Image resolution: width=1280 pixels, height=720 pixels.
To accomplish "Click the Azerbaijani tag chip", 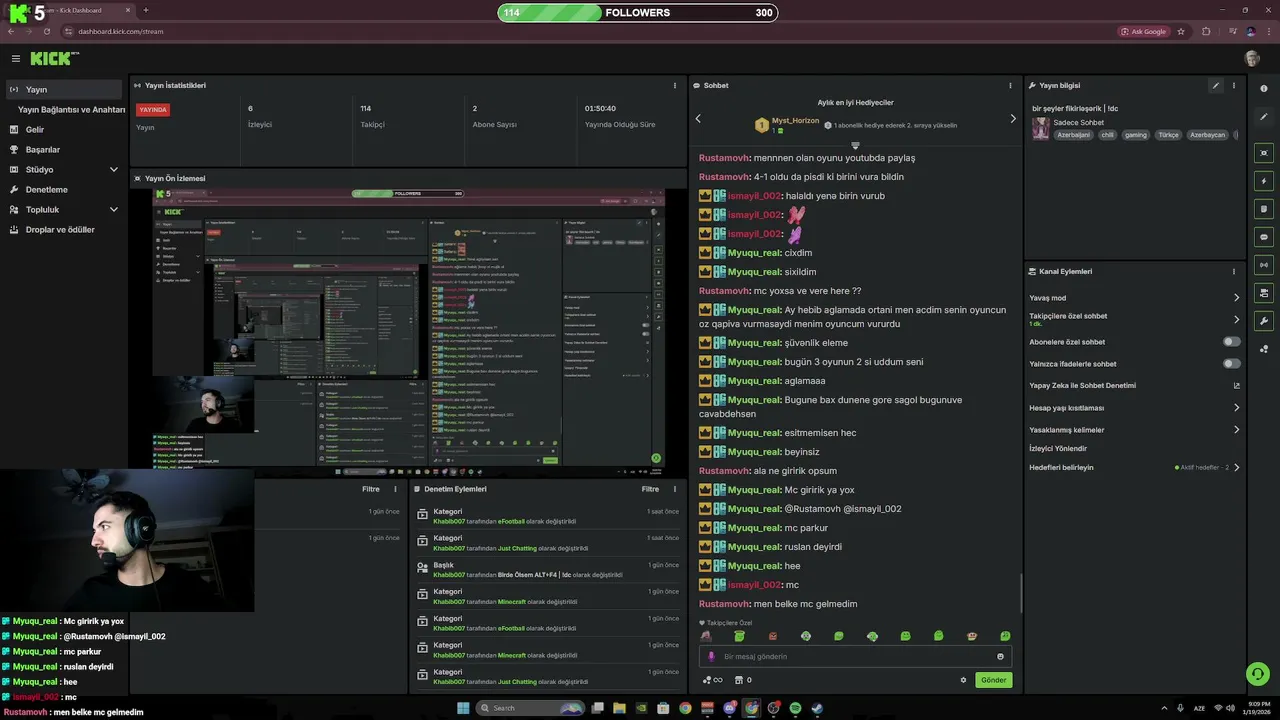I will pos(1073,135).
